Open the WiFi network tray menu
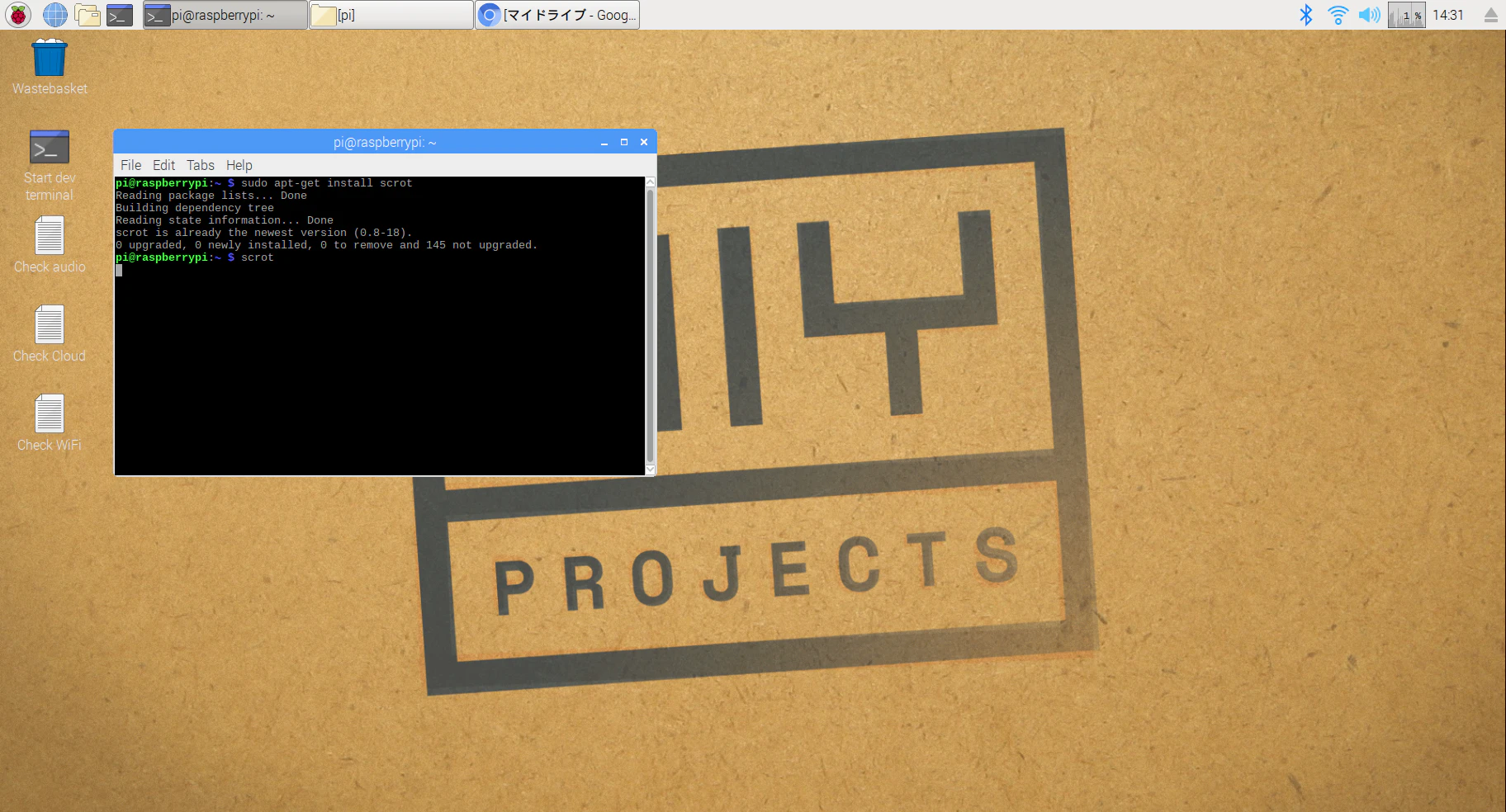Image resolution: width=1506 pixels, height=812 pixels. 1338,15
